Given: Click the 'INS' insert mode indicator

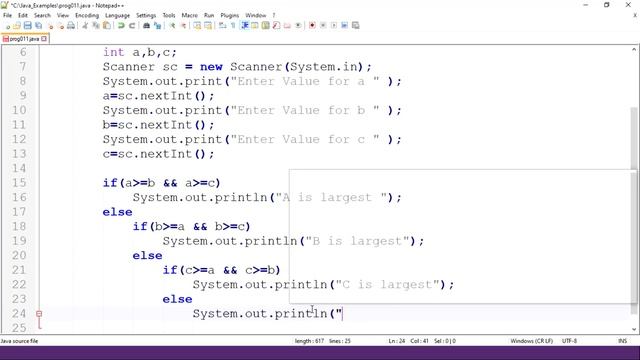Looking at the screenshot, I should (x=622, y=341).
